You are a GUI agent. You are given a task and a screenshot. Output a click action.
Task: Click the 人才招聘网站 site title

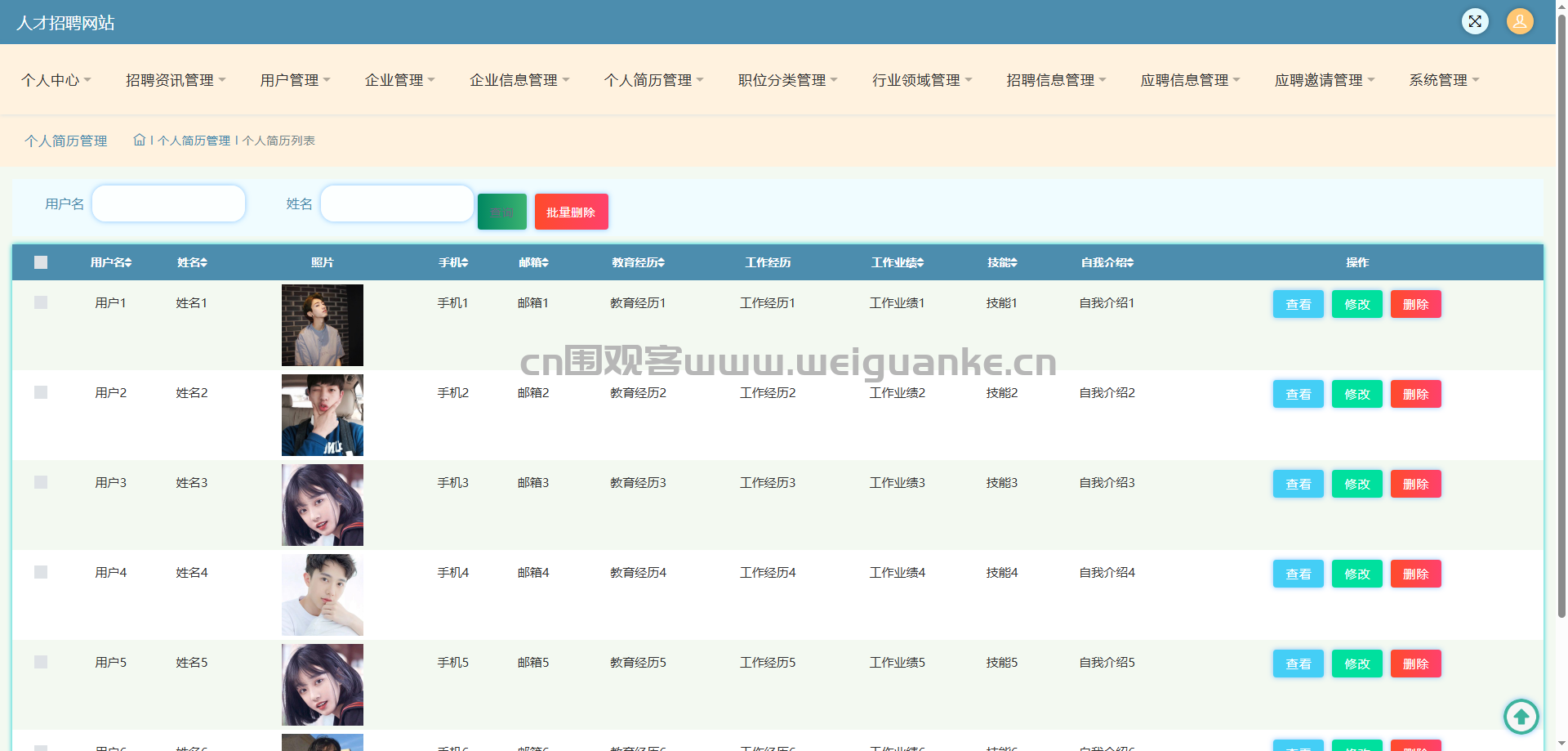click(65, 23)
